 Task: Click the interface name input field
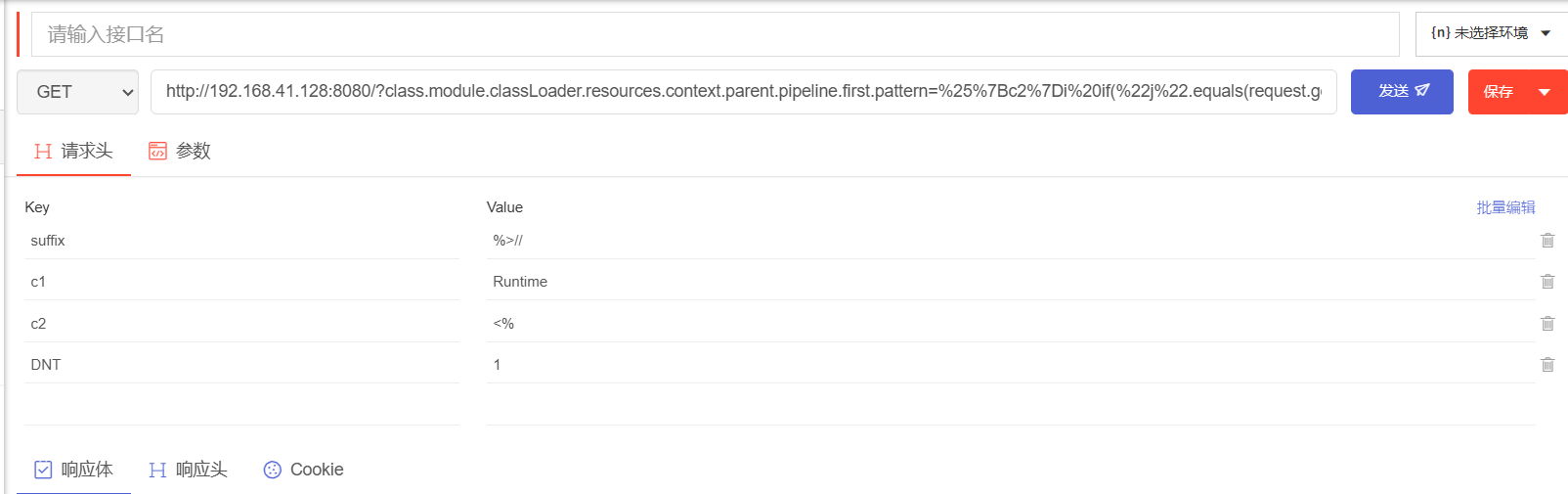[714, 35]
